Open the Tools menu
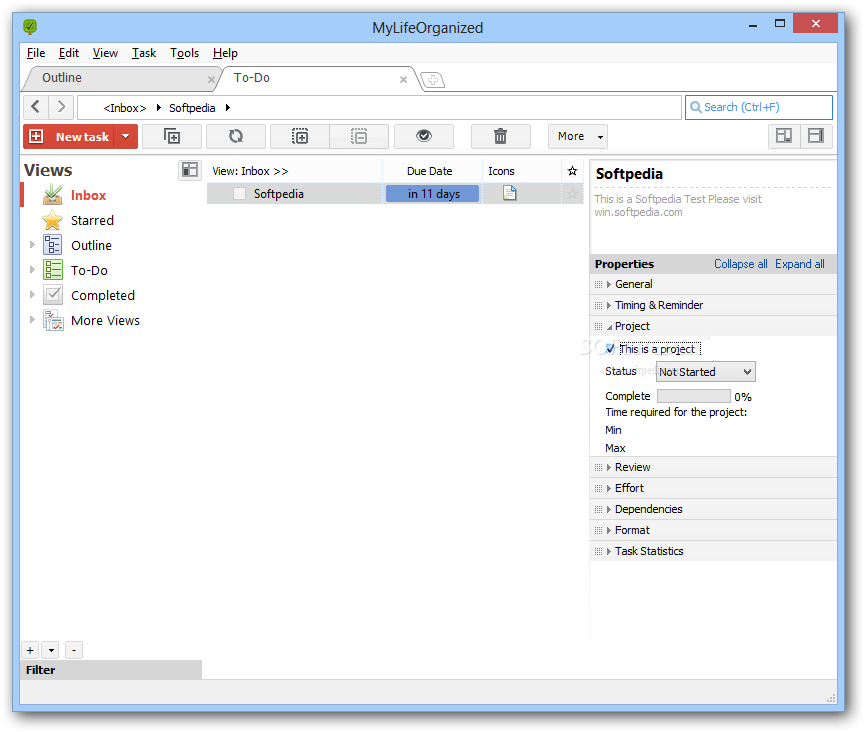Viewport: 865px width, 732px height. 184,53
